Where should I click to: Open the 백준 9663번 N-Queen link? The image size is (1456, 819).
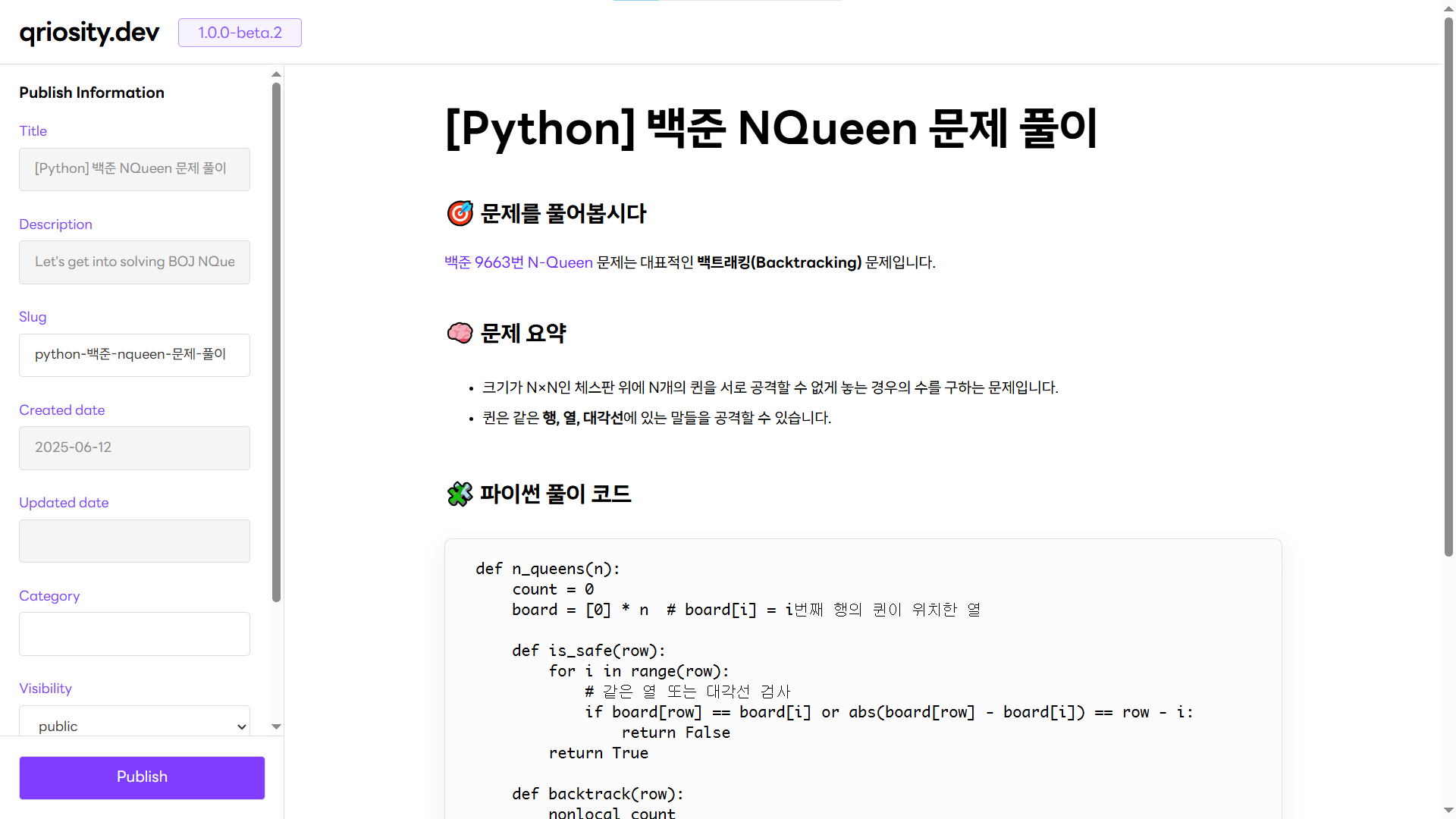tap(519, 262)
